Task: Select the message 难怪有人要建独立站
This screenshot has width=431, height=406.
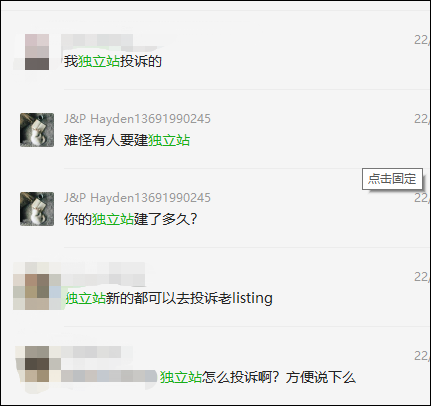Action: (x=127, y=140)
